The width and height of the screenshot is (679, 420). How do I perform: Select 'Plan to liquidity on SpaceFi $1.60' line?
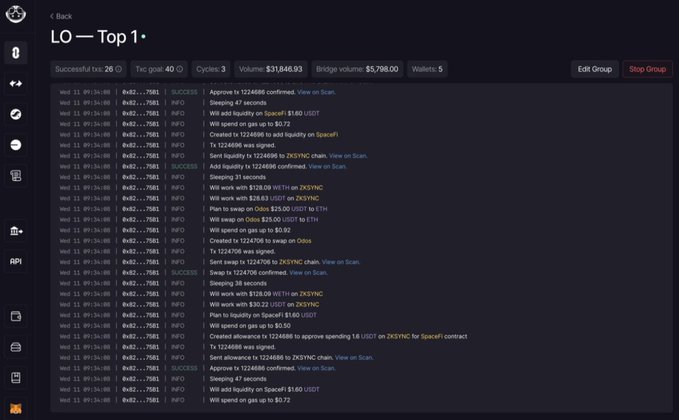[263, 315]
